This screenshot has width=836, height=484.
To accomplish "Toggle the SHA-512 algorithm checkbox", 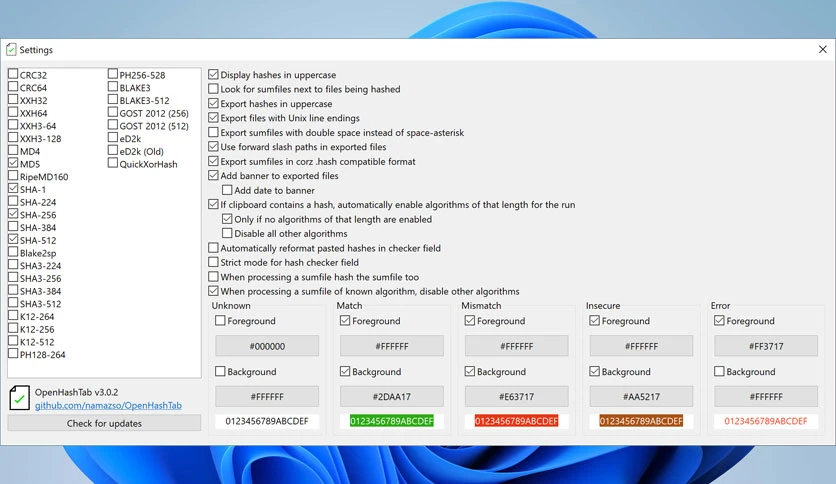I will (x=13, y=240).
